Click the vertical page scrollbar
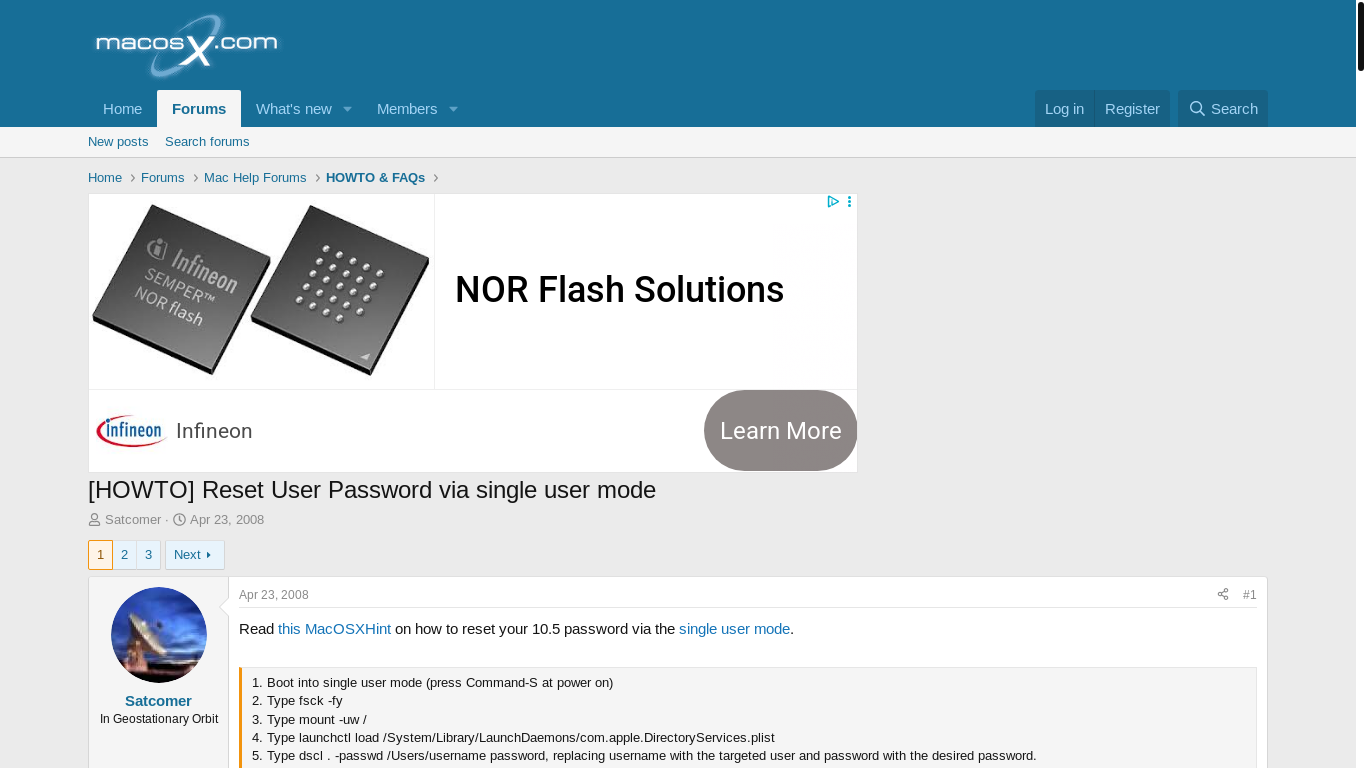The width and height of the screenshot is (1366, 768). [x=1360, y=384]
